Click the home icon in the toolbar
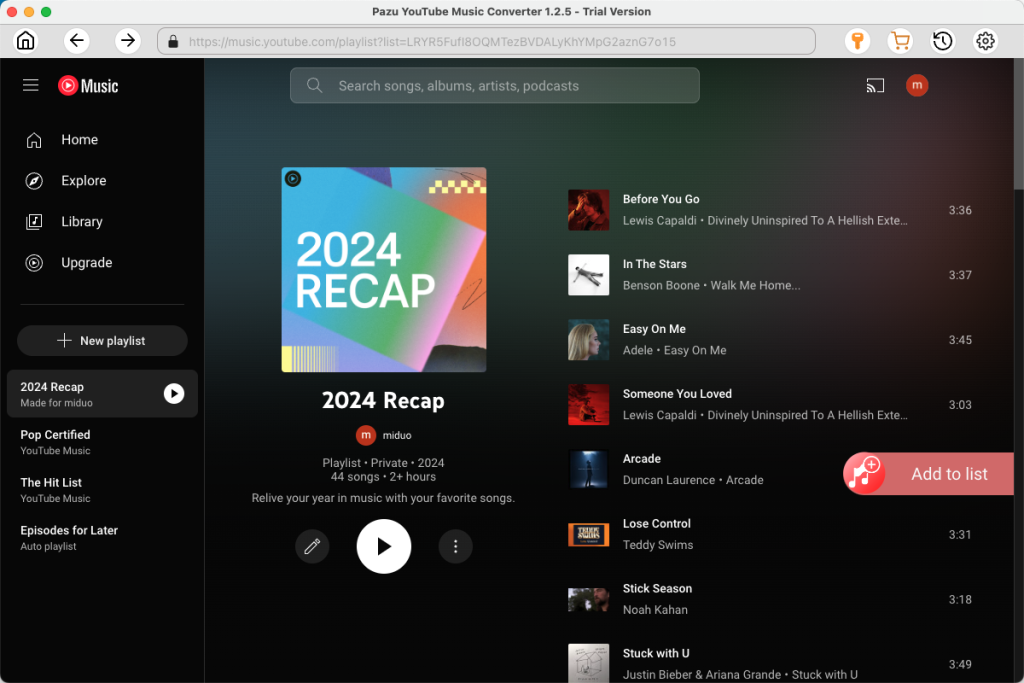Image resolution: width=1024 pixels, height=683 pixels. click(25, 41)
